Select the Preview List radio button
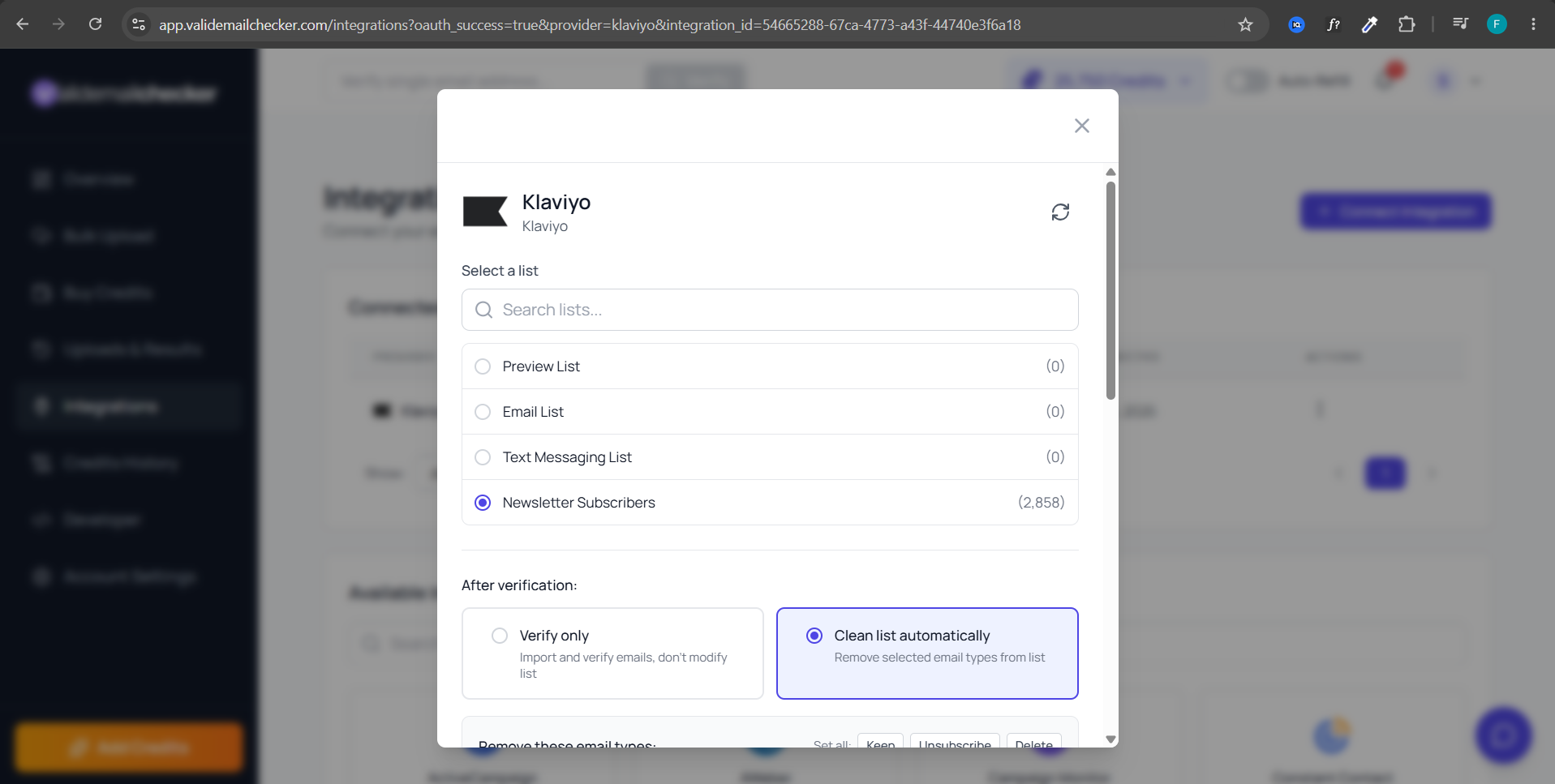 pos(483,366)
